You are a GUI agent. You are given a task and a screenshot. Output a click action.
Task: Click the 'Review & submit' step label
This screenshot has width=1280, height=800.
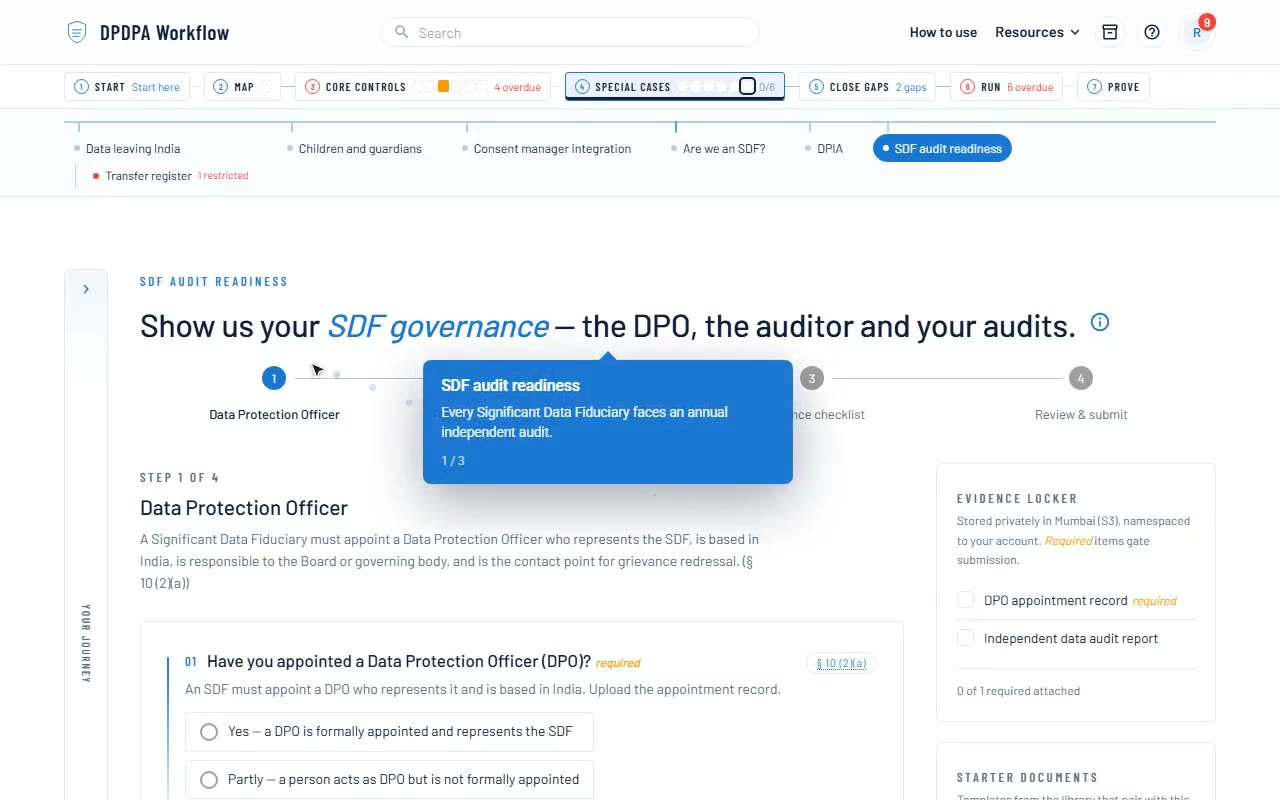click(1081, 415)
